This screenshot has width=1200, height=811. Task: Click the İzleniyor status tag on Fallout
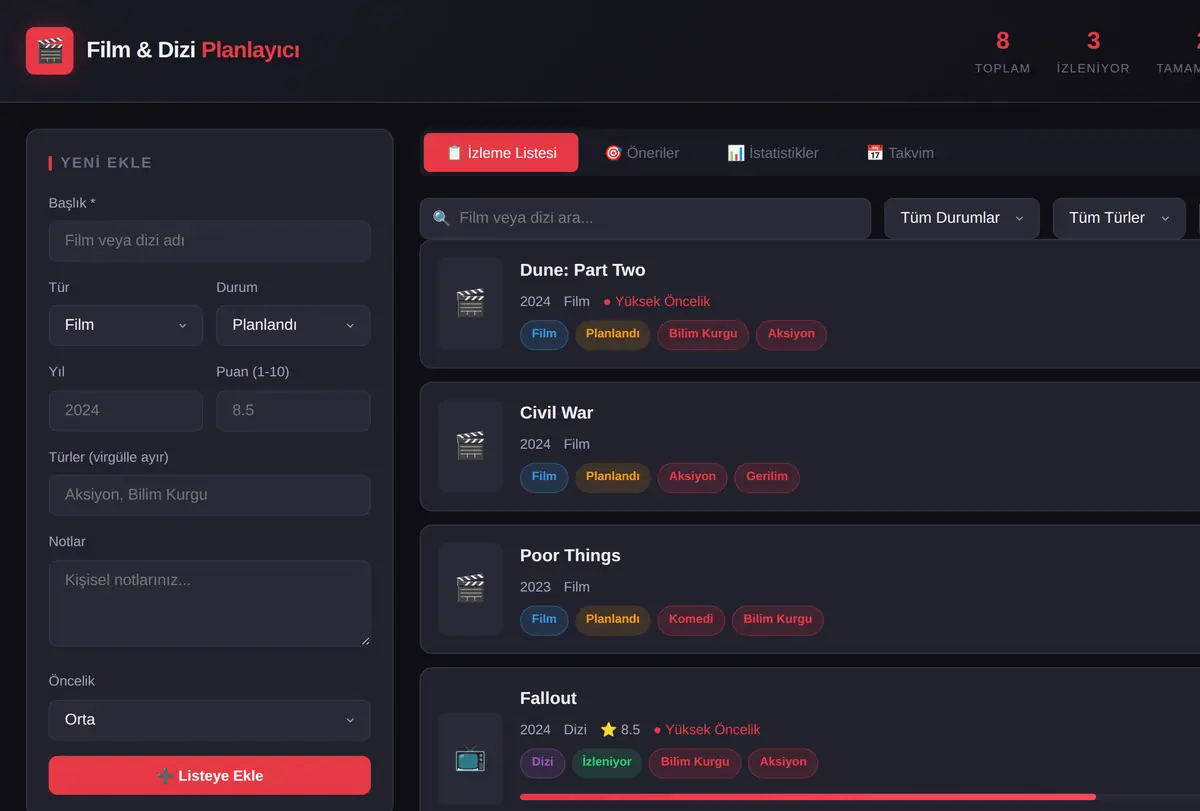click(607, 762)
